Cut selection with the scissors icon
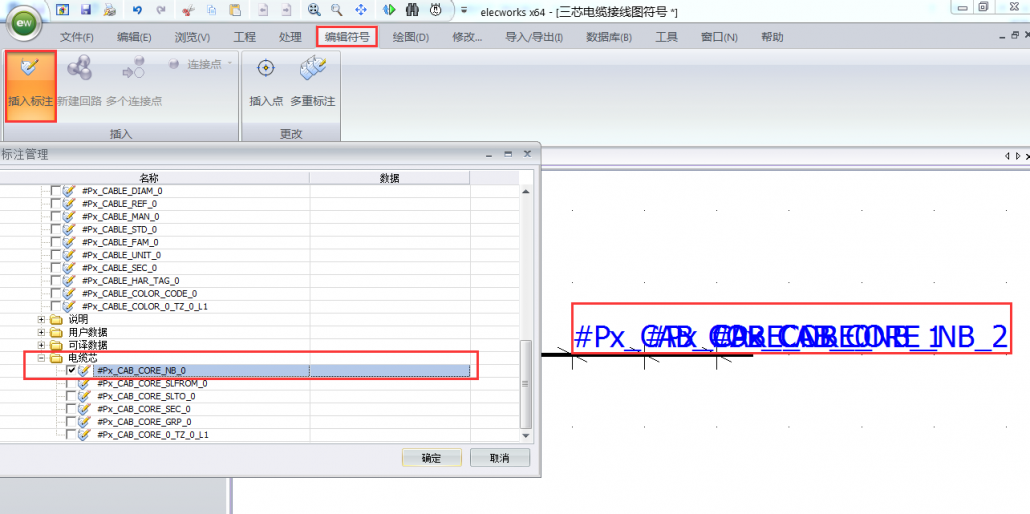 (188, 10)
